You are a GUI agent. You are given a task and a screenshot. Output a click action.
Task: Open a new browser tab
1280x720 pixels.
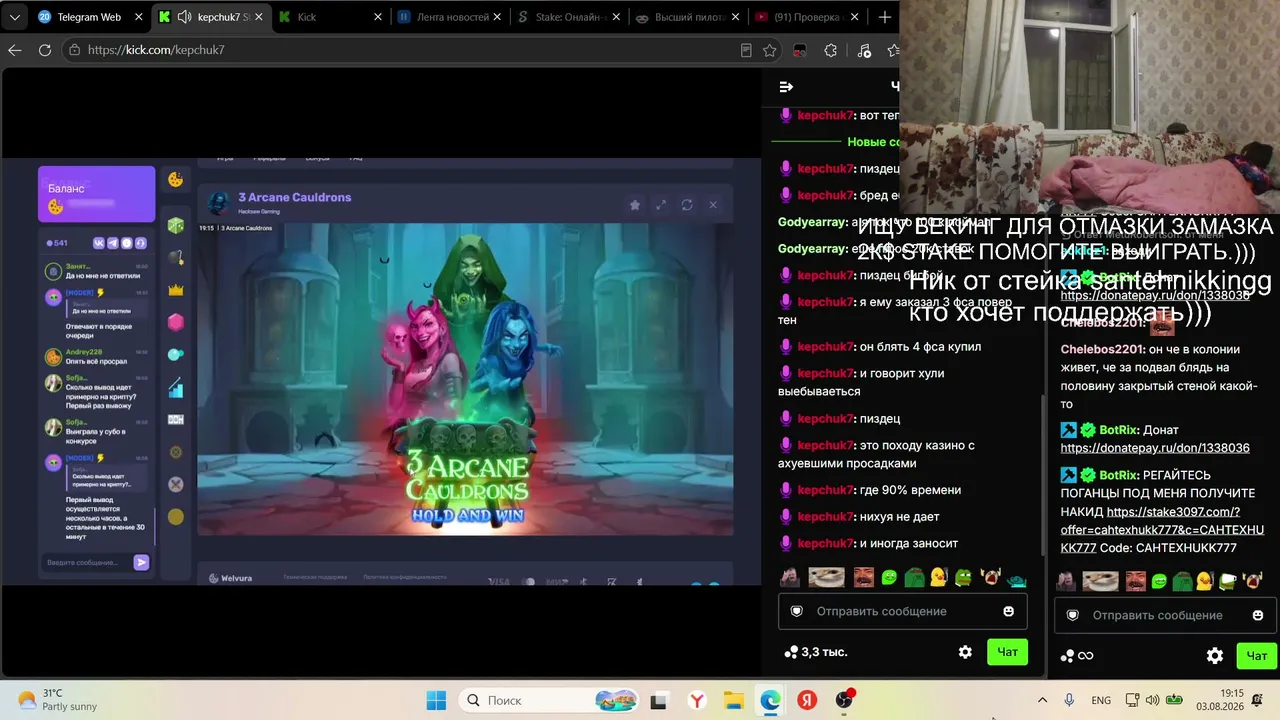[x=884, y=17]
